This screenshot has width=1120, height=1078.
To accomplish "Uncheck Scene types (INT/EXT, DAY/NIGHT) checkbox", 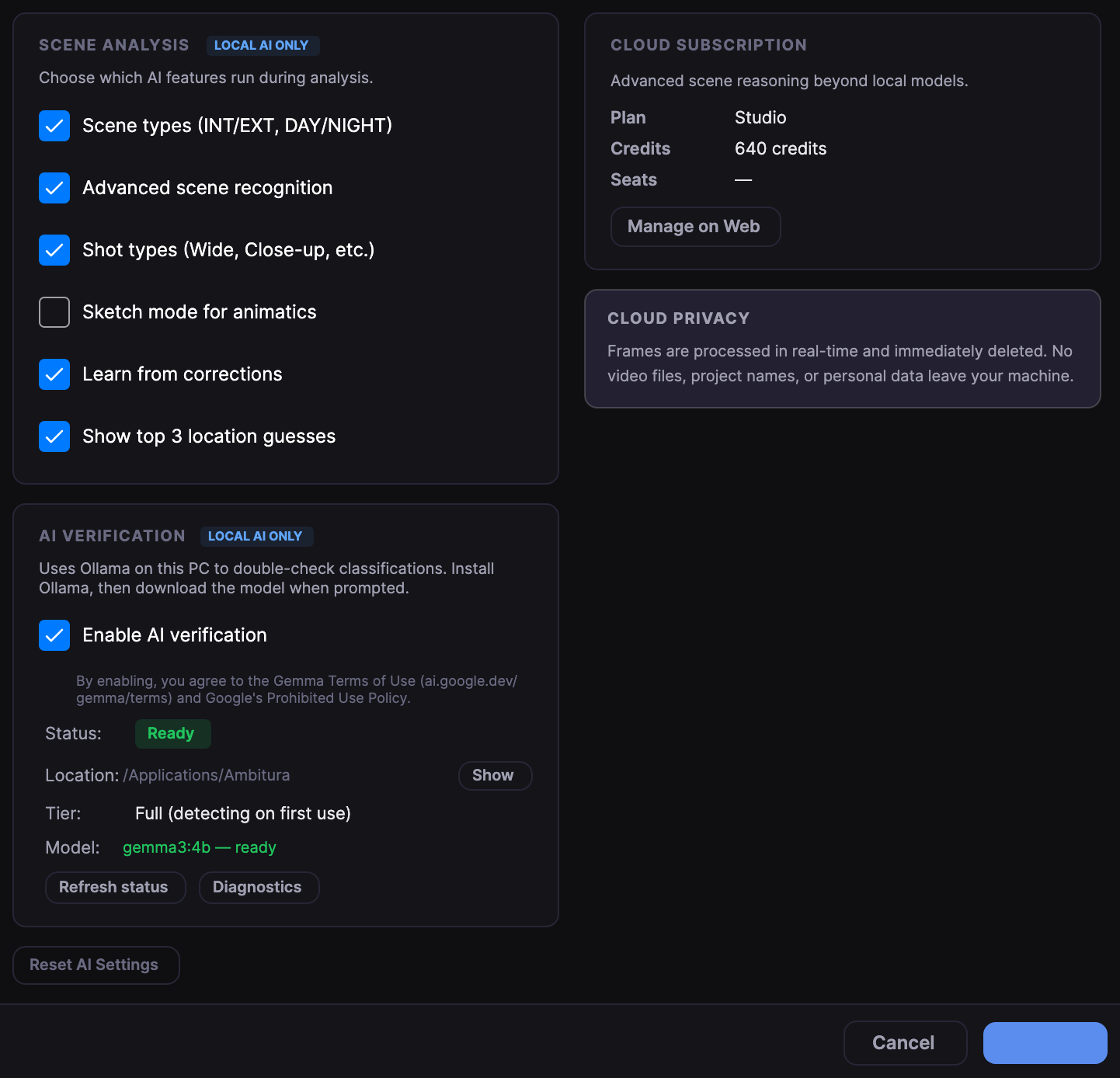I will [x=54, y=126].
